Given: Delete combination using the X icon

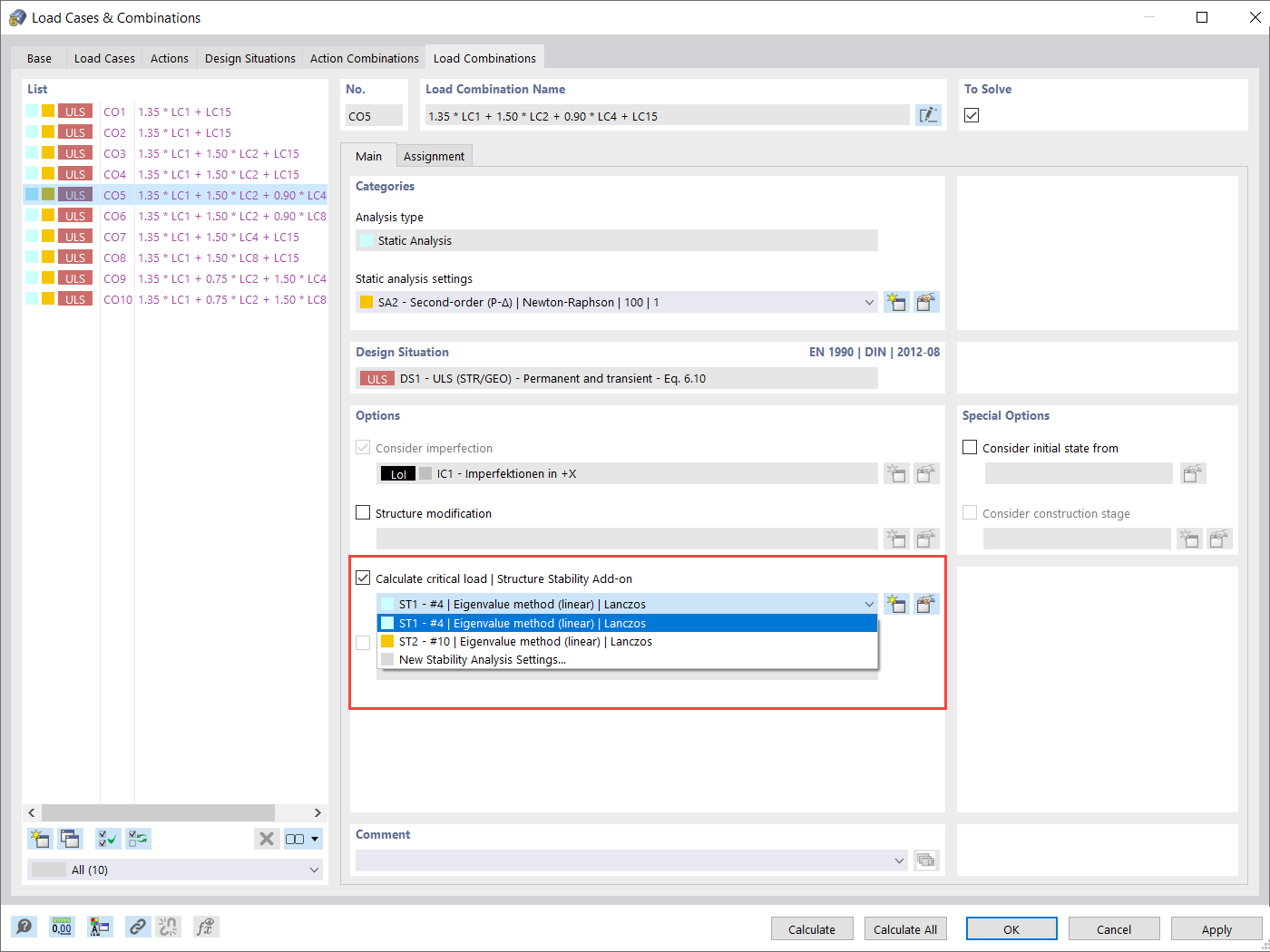Looking at the screenshot, I should [x=267, y=839].
